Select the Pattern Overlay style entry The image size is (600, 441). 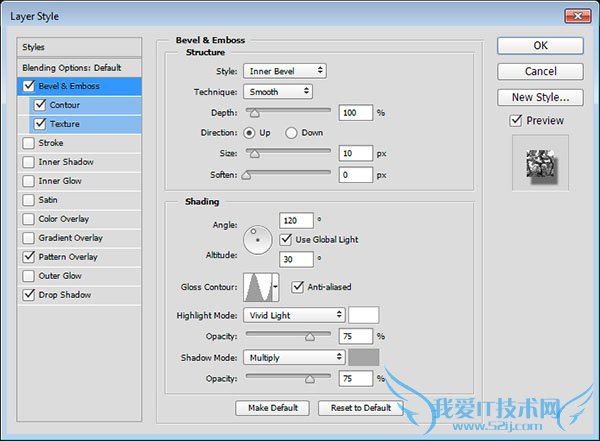(x=68, y=257)
